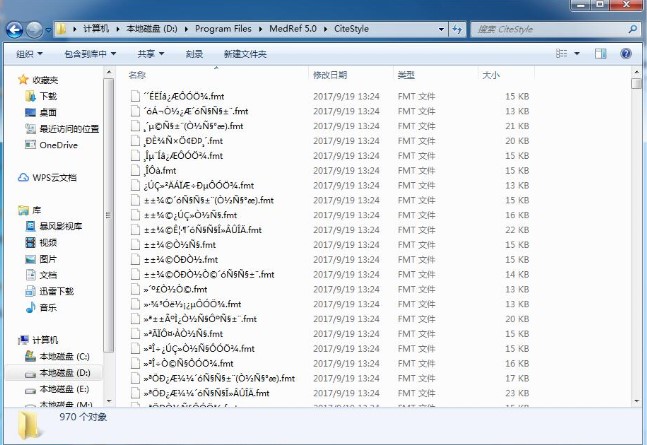Image resolution: width=647 pixels, height=445 pixels.
Task: Expand the arrow after Program Files breadcrumb
Action: click(x=260, y=29)
